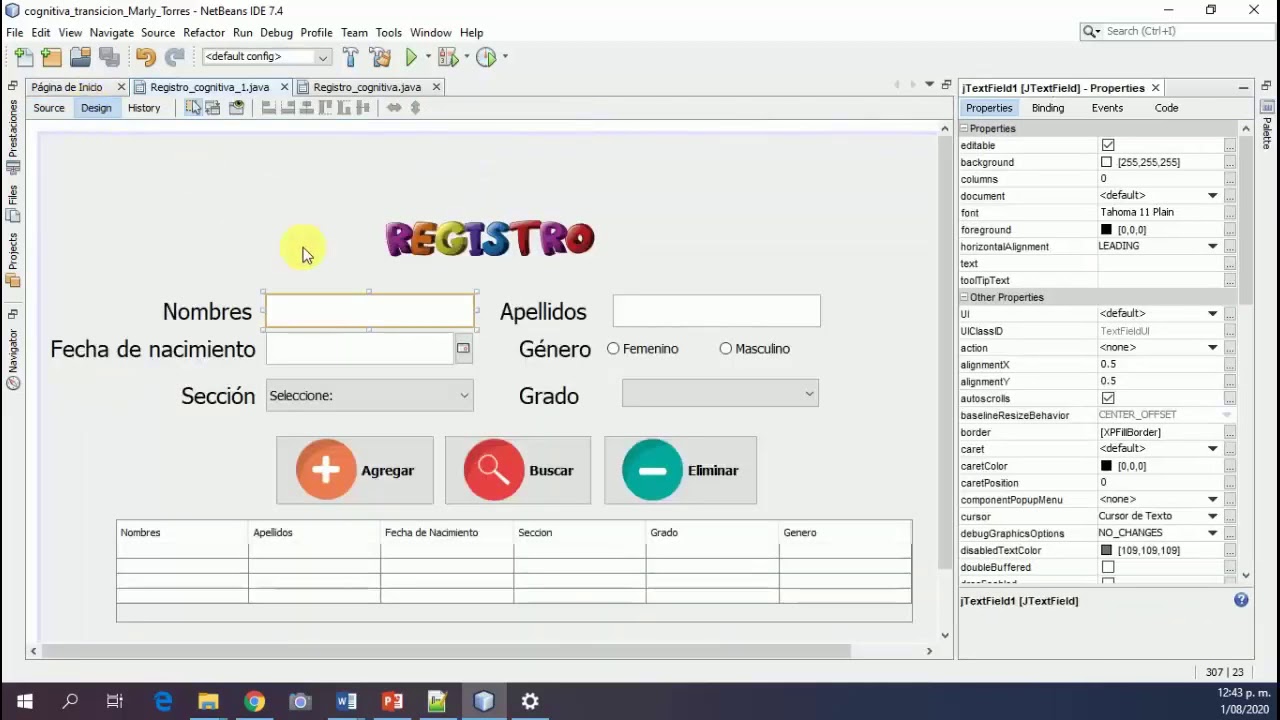The width and height of the screenshot is (1280, 720).
Task: Click the Save All toolbar icon
Action: coord(109,57)
